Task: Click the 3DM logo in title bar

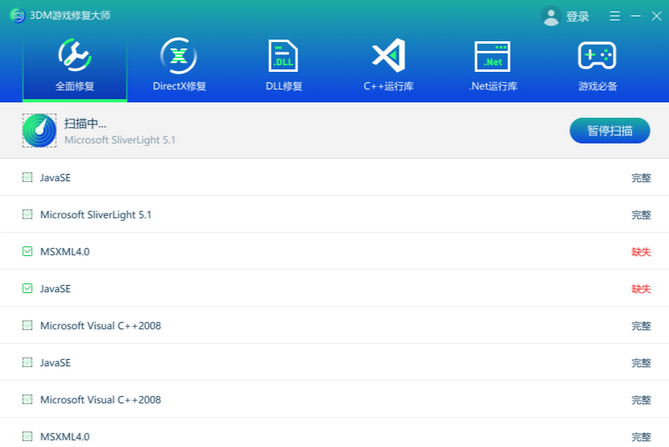Action: coord(14,16)
